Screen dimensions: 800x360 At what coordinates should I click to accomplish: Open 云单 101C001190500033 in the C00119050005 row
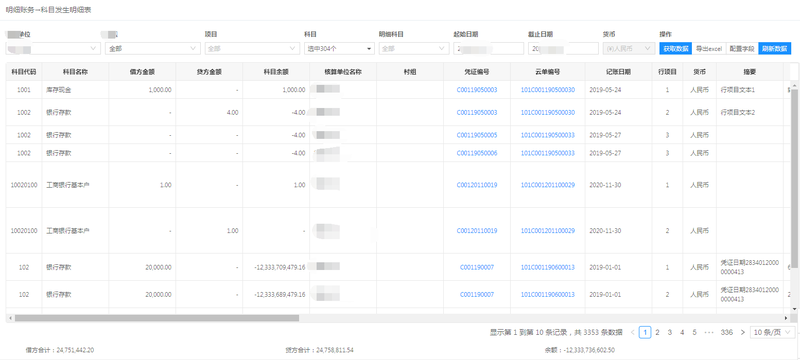[x=547, y=135]
